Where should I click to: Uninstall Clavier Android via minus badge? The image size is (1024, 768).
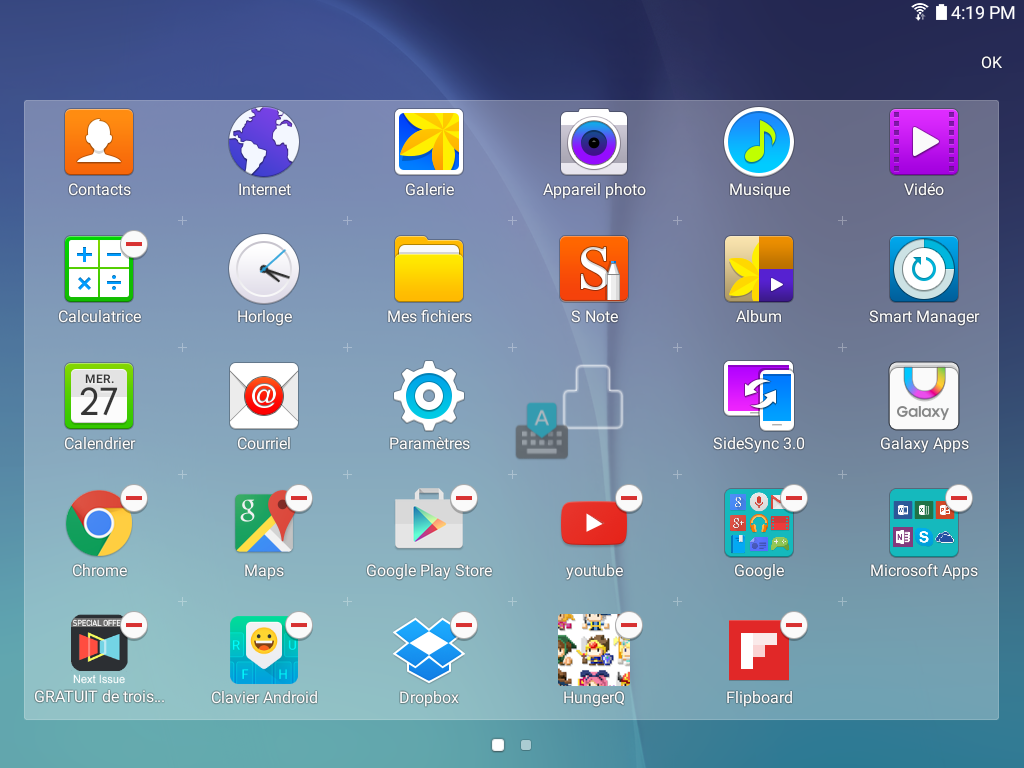(x=299, y=625)
